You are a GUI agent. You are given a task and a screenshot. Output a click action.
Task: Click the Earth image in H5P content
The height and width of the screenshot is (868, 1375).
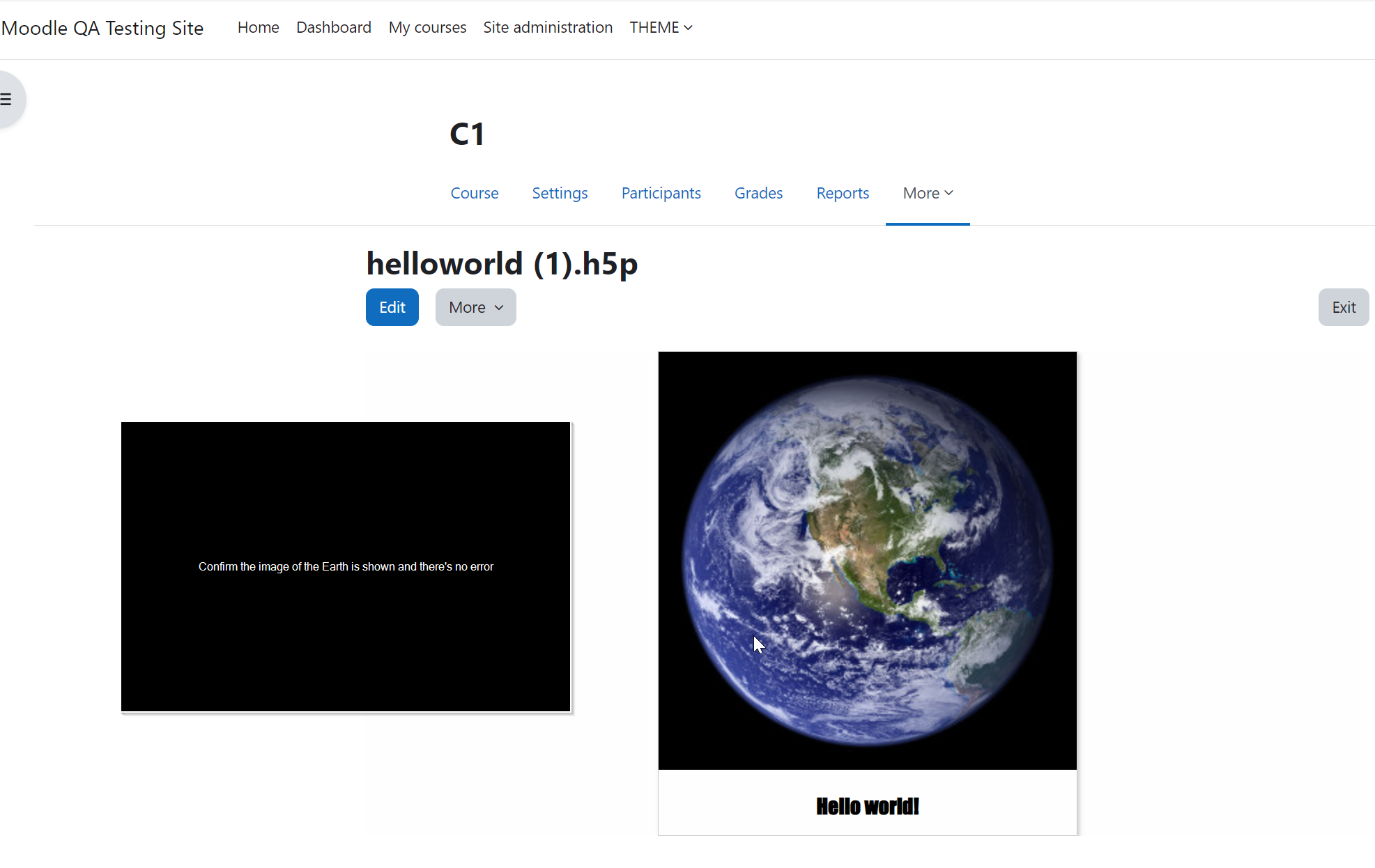[867, 561]
